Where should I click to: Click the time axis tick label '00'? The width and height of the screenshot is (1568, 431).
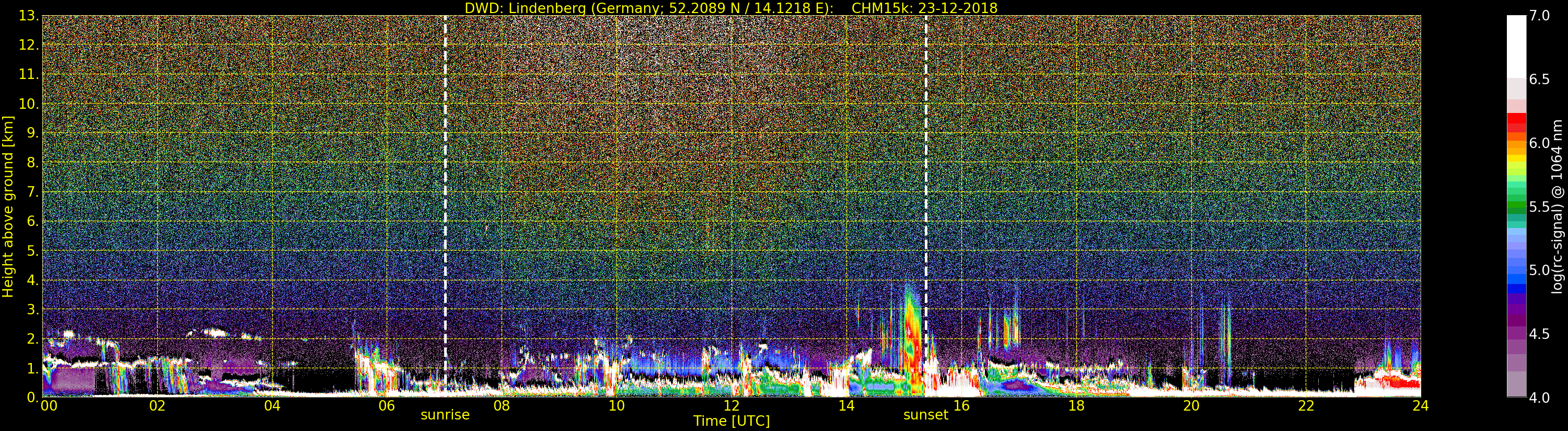coord(48,405)
